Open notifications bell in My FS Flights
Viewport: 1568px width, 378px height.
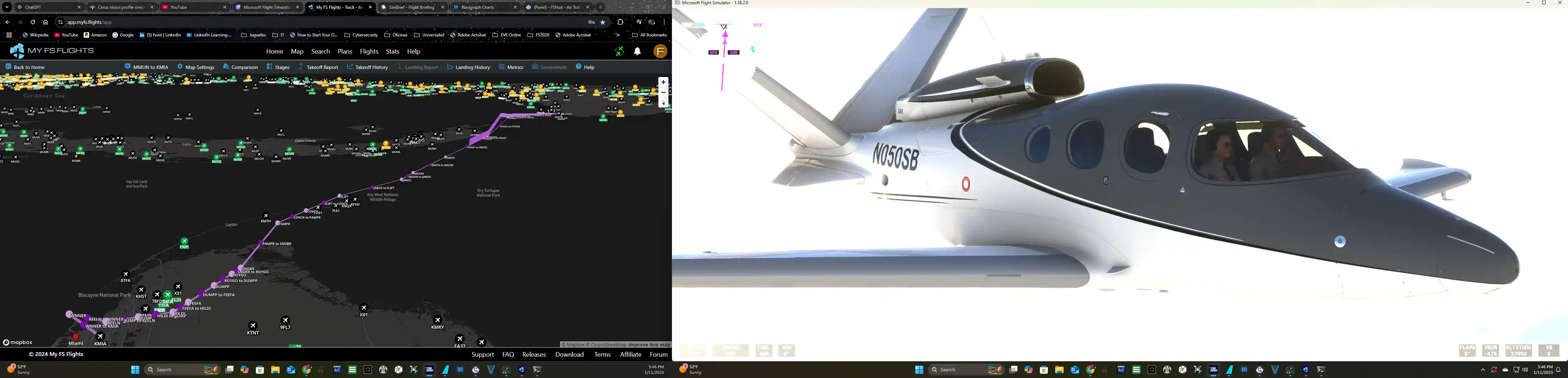point(637,52)
